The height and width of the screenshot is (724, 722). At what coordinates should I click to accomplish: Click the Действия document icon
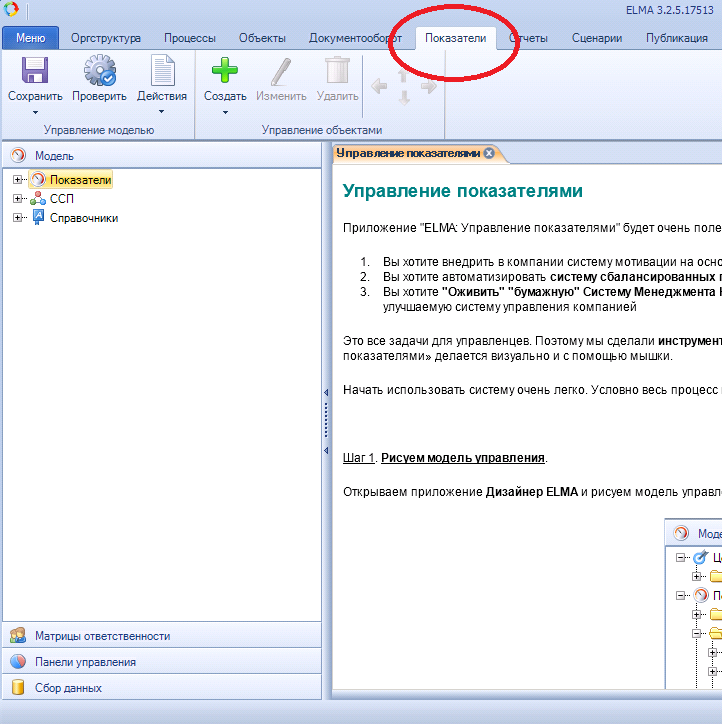click(162, 71)
